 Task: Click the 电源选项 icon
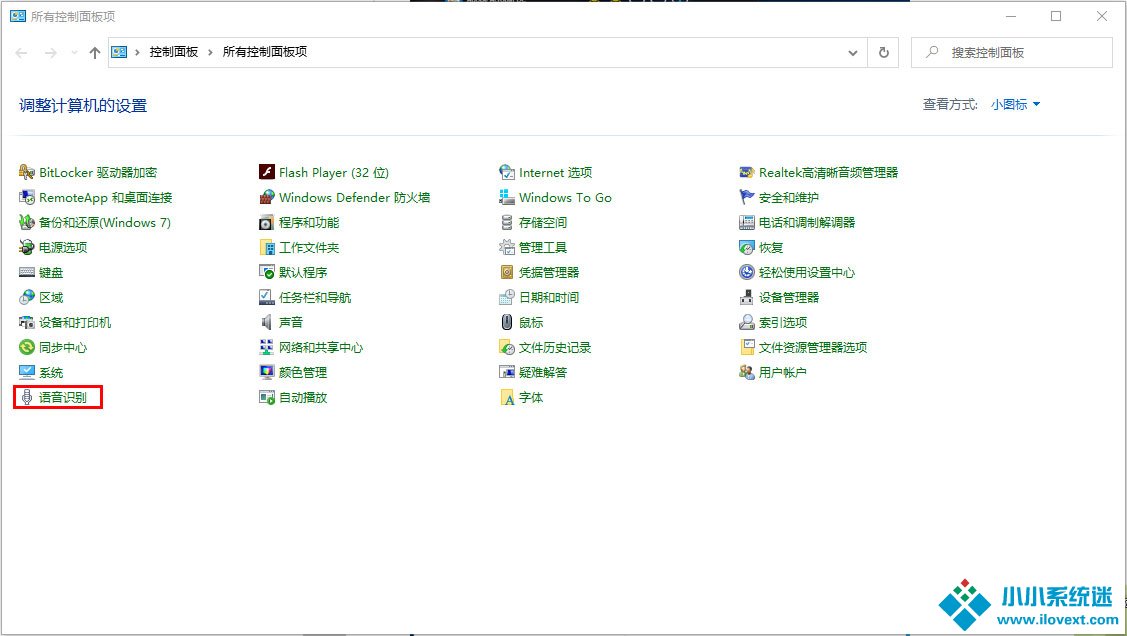click(x=27, y=248)
